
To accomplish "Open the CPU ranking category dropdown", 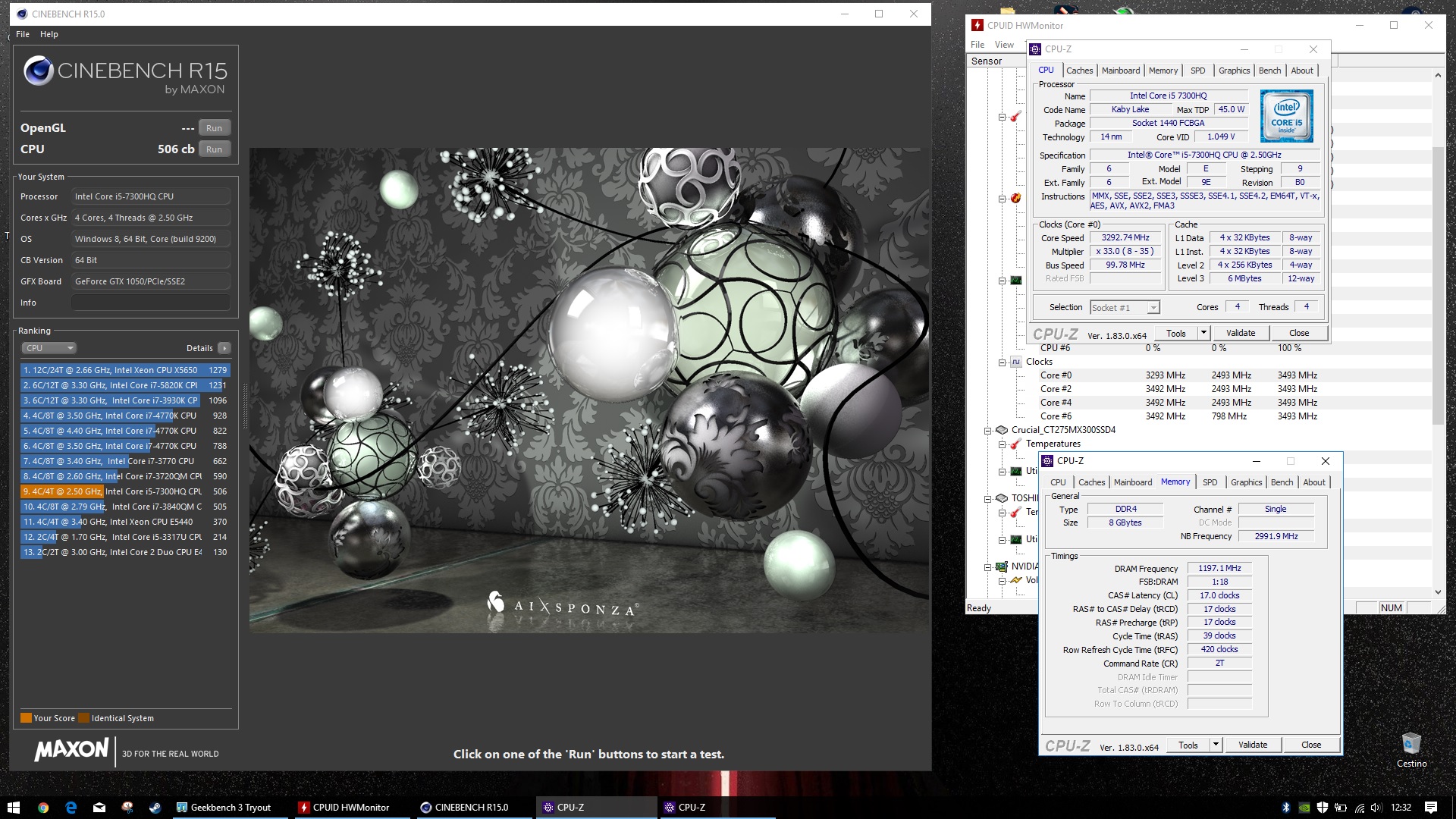I will pos(49,348).
